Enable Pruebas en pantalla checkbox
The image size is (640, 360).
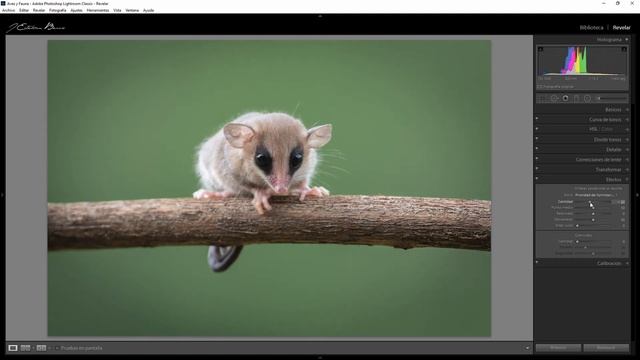pyautogui.click(x=57, y=348)
